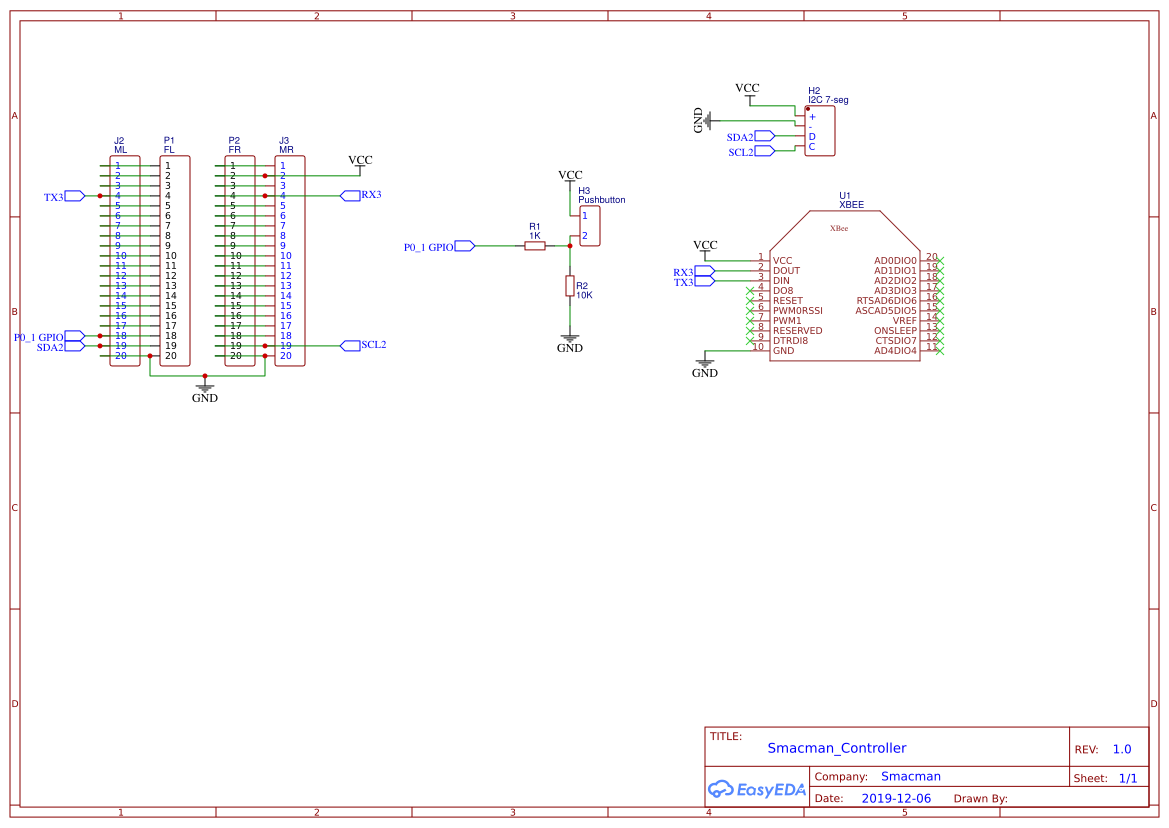This screenshot has height=828, width=1169.
Task: Select the RX3 net flag beside header J3
Action: 350,195
